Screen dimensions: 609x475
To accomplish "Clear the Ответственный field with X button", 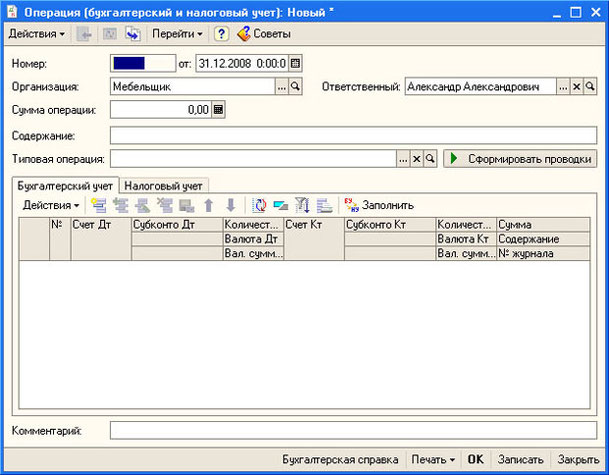I will [578, 87].
